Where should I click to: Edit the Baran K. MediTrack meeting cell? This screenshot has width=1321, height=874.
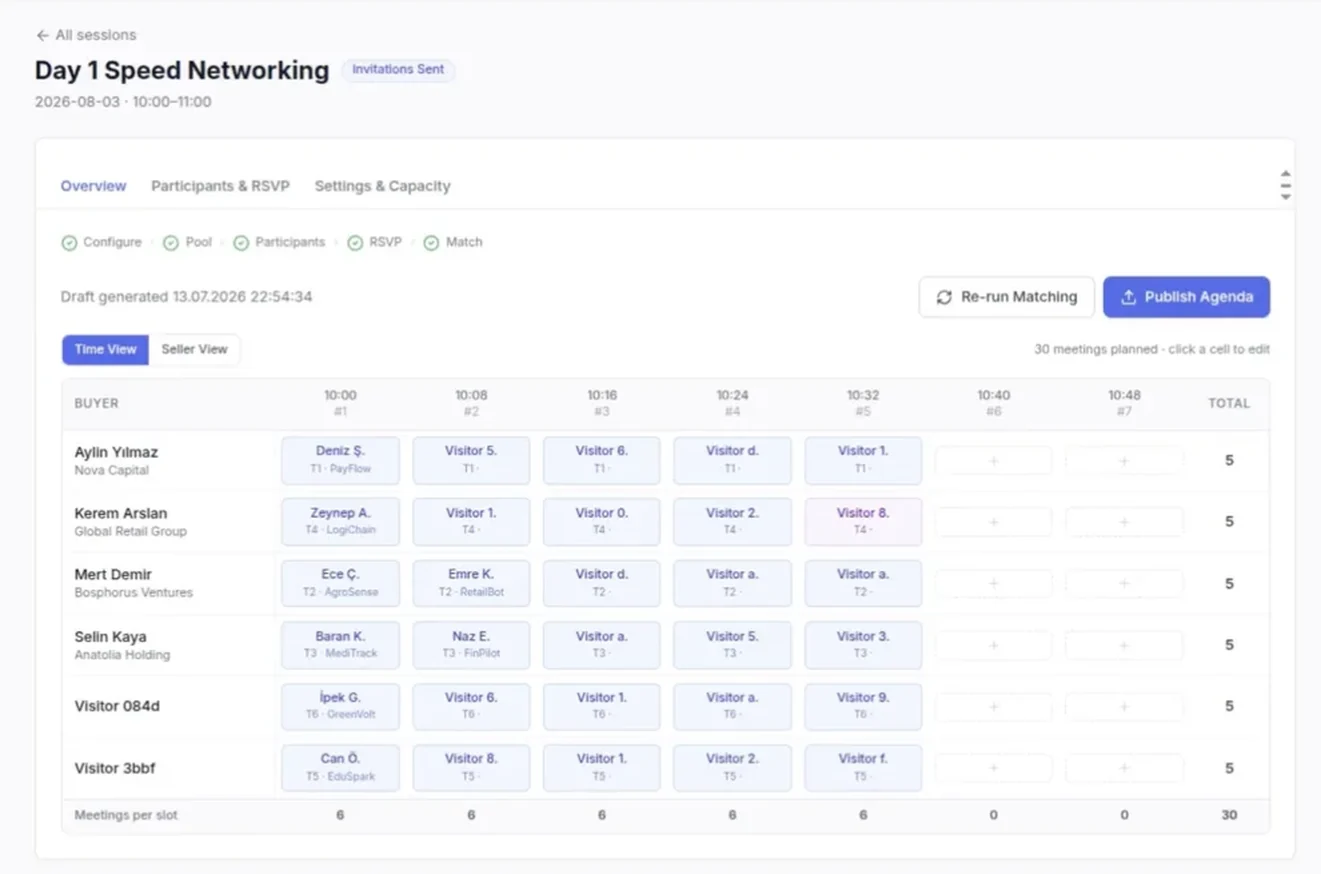coord(340,645)
